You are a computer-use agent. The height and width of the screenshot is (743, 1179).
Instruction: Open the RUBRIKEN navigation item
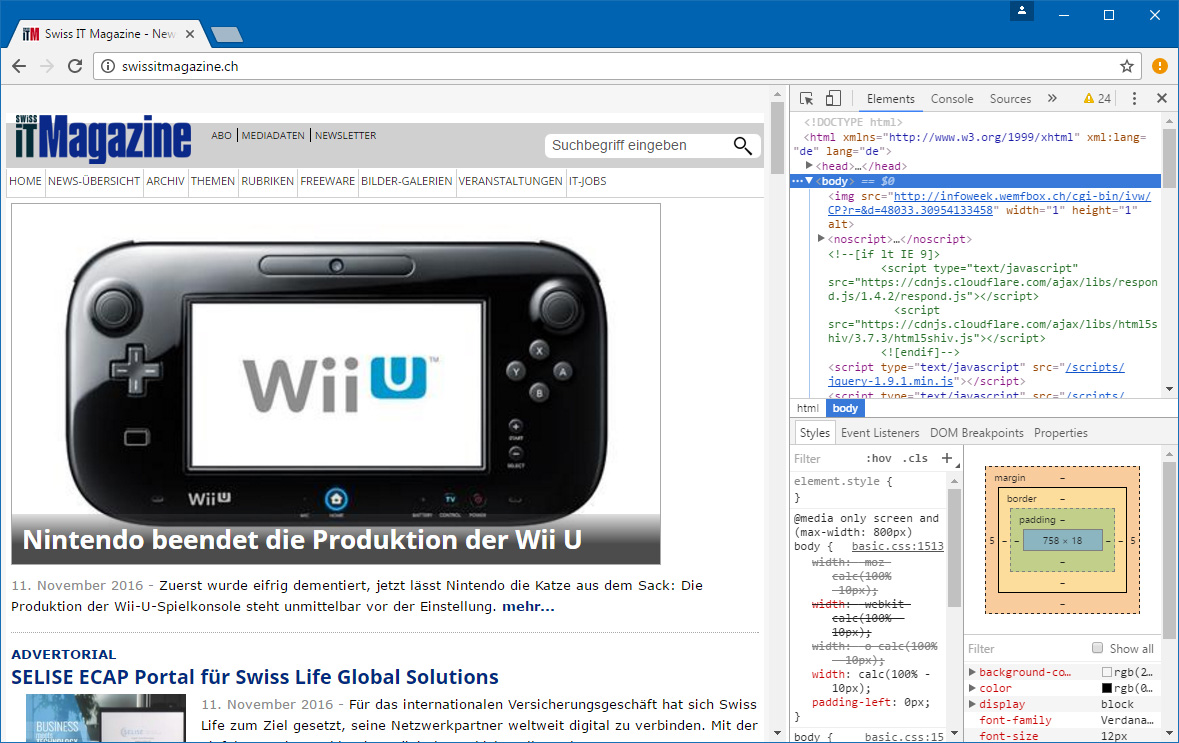tap(268, 181)
